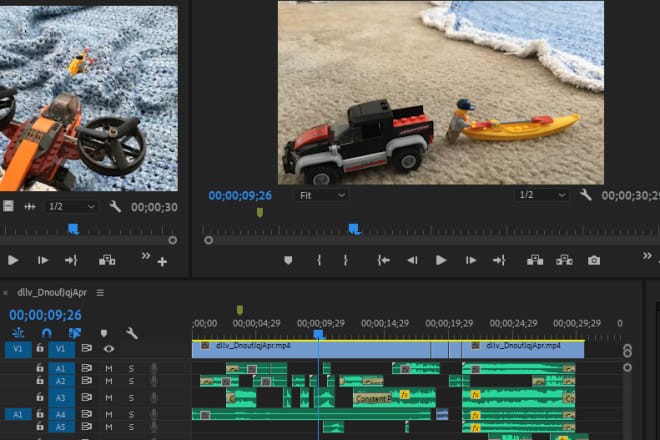
Task: Open Source monitor settings wrench
Action: click(x=115, y=206)
